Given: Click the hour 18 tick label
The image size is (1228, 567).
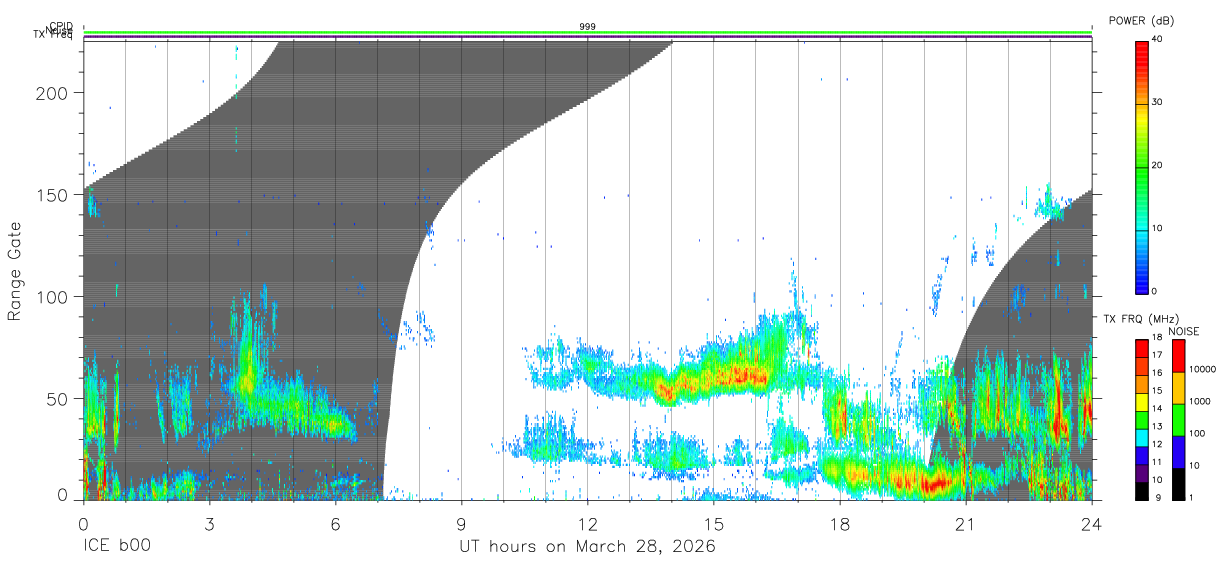Looking at the screenshot, I should 839,523.
